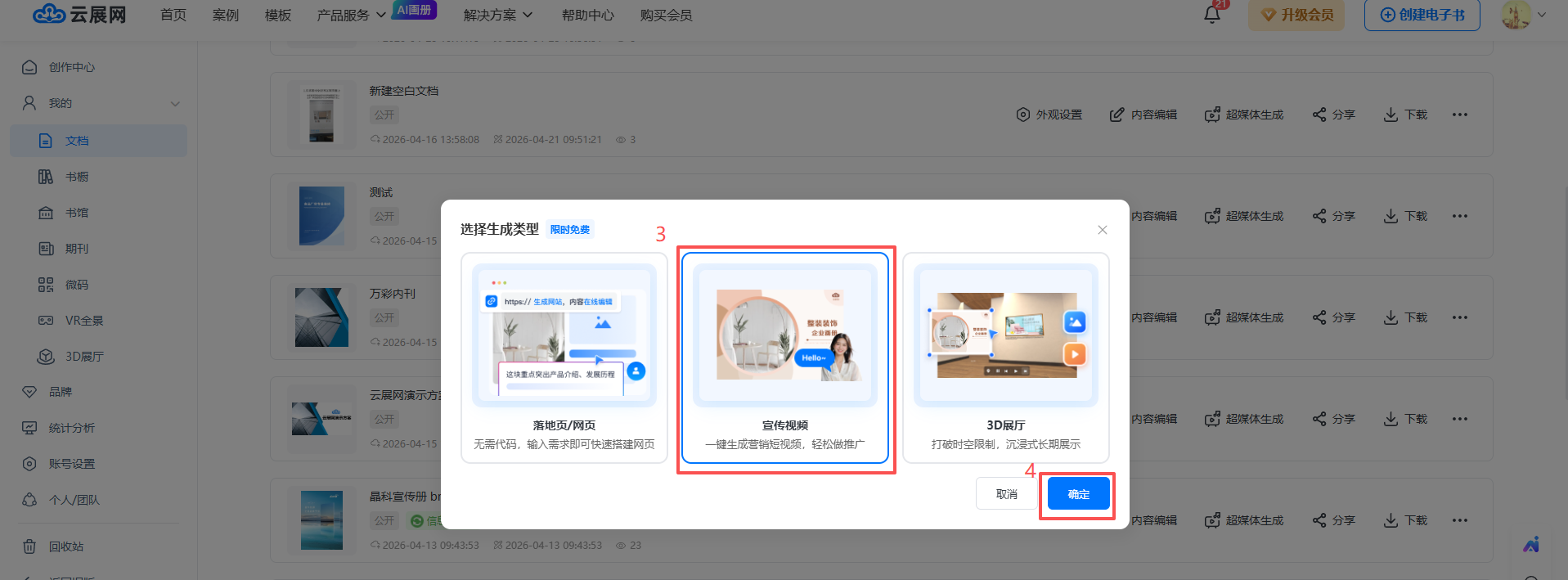Click the 确定 confirm button
Viewport: 1568px width, 580px height.
click(x=1078, y=494)
